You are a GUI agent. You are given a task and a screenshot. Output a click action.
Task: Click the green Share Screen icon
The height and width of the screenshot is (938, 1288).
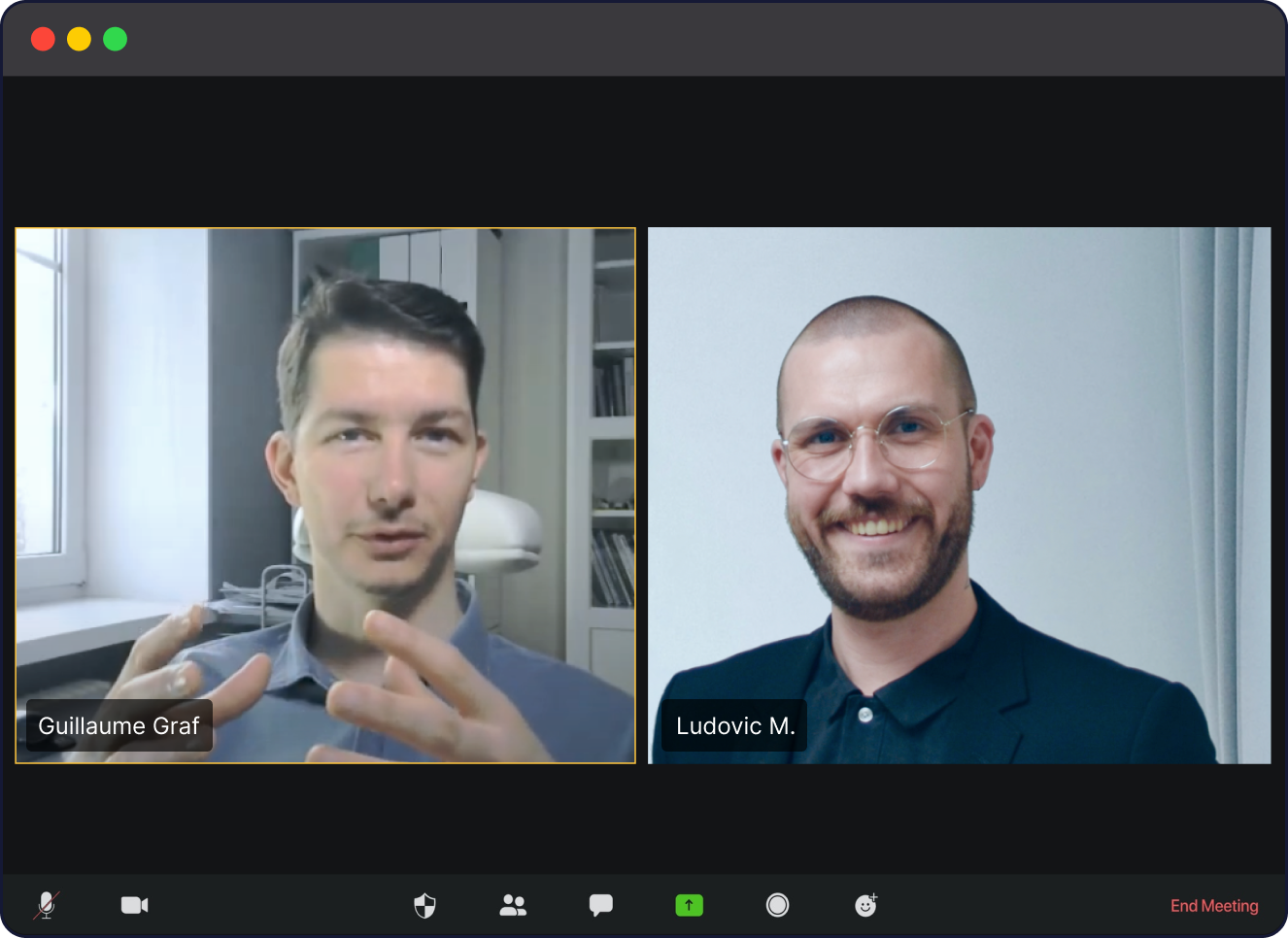coord(689,905)
